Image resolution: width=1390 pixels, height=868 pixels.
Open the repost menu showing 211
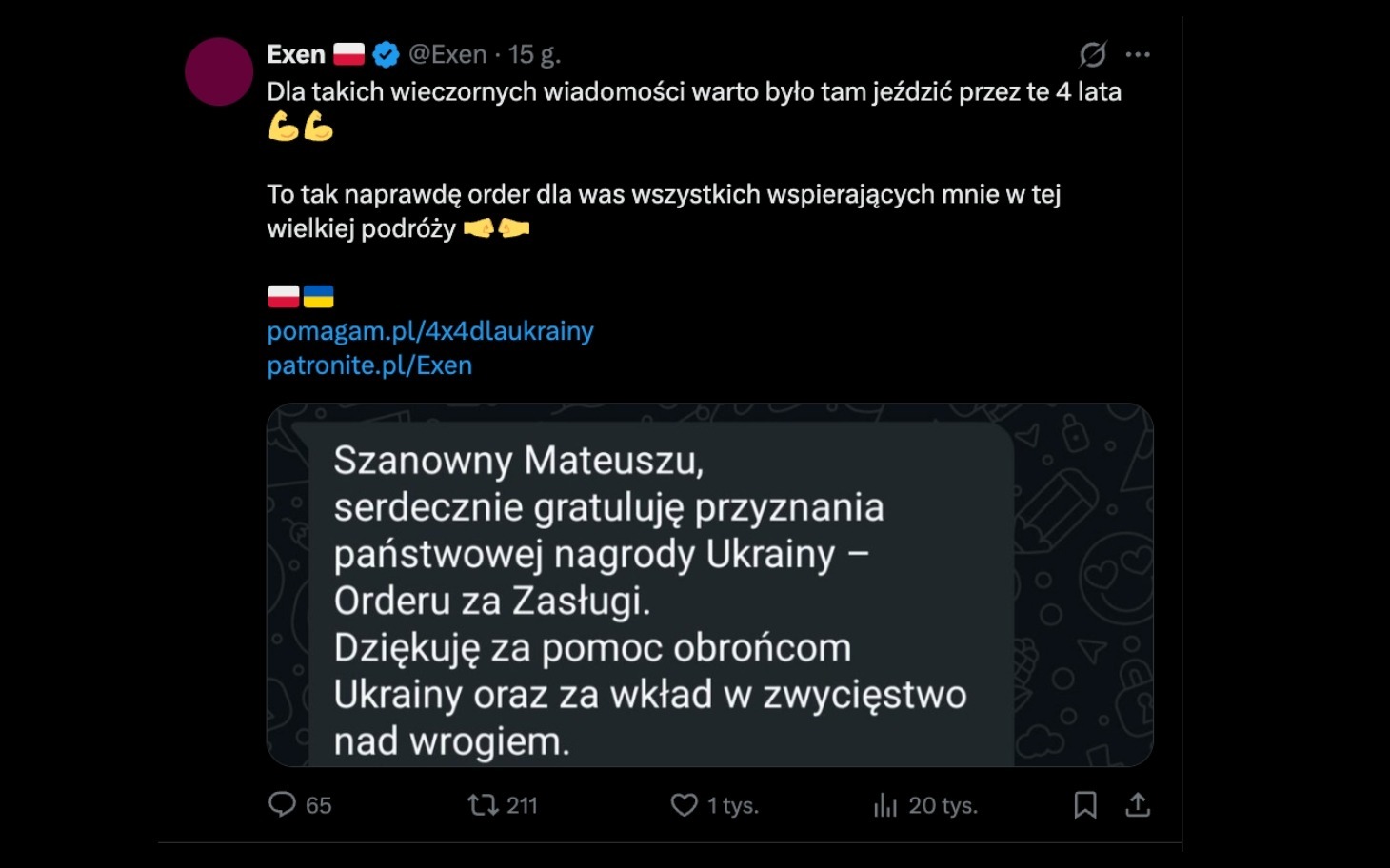[x=484, y=805]
